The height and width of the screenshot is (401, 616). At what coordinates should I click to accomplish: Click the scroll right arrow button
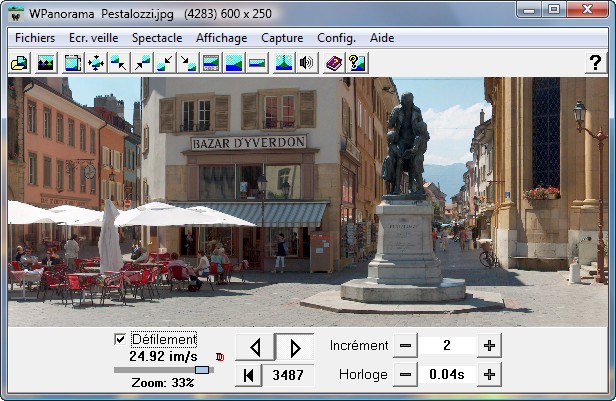point(295,347)
